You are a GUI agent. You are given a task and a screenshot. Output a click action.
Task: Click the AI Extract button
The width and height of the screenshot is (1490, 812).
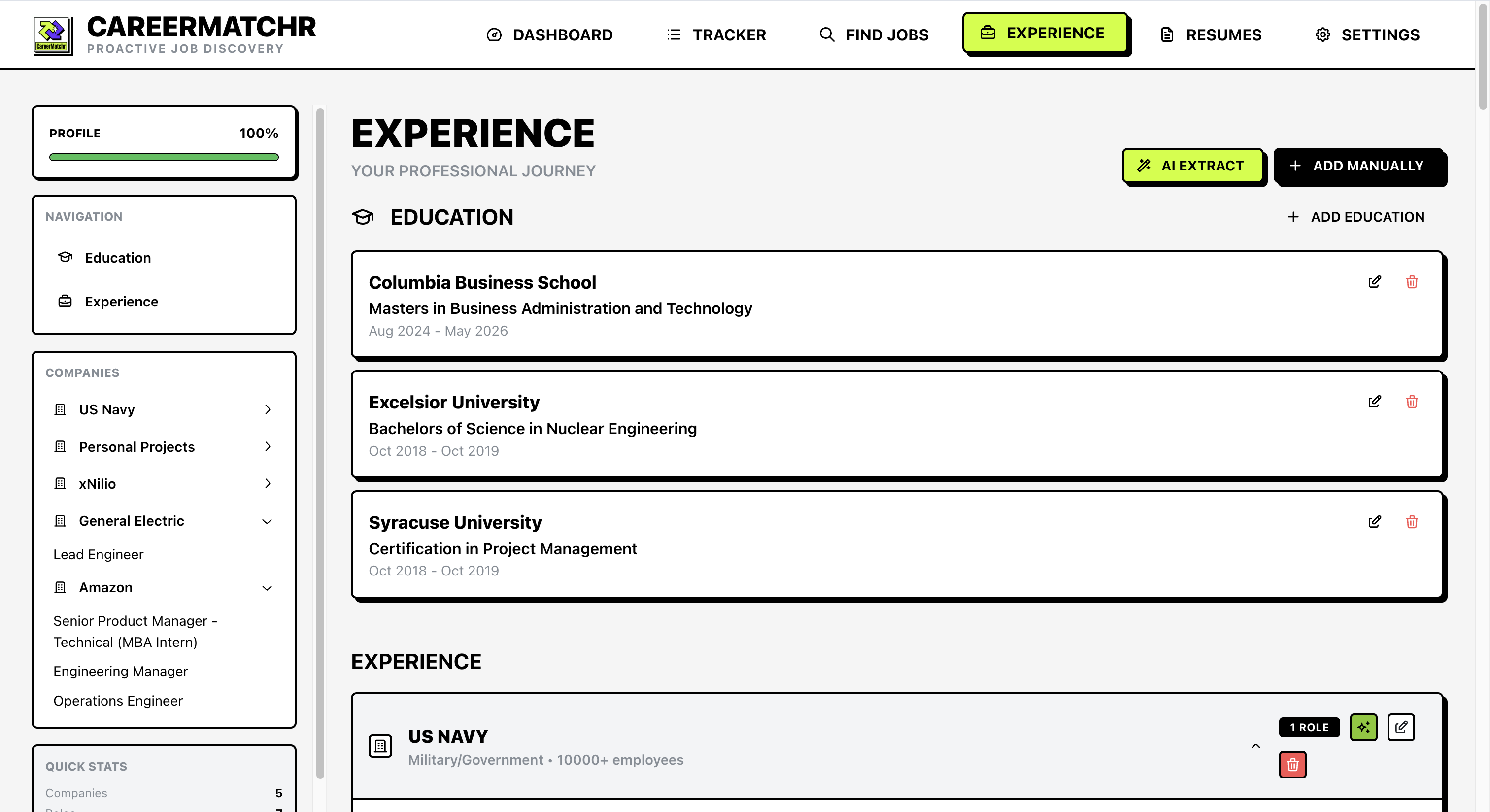(x=1192, y=166)
